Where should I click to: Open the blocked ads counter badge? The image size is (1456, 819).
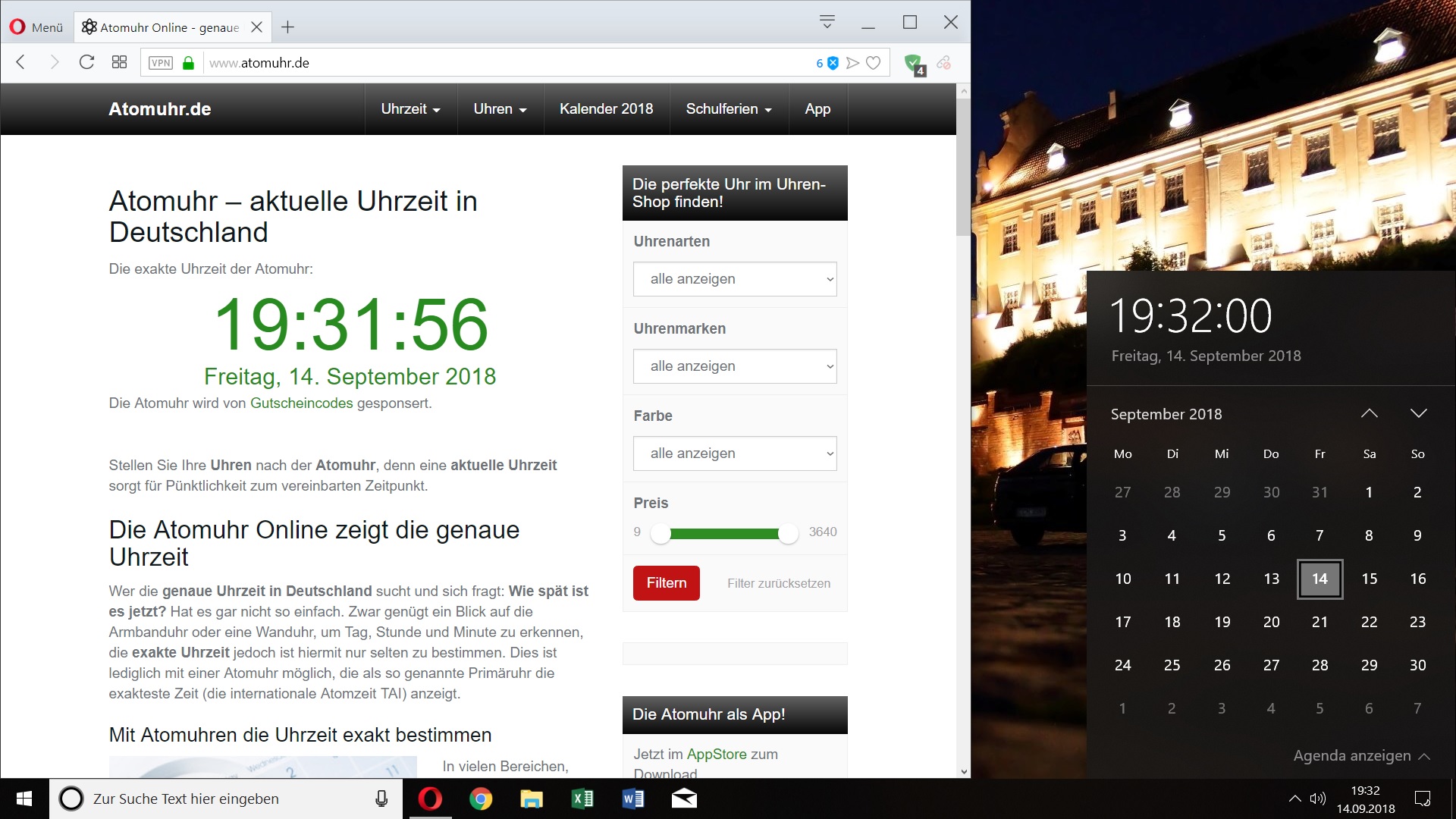(827, 63)
